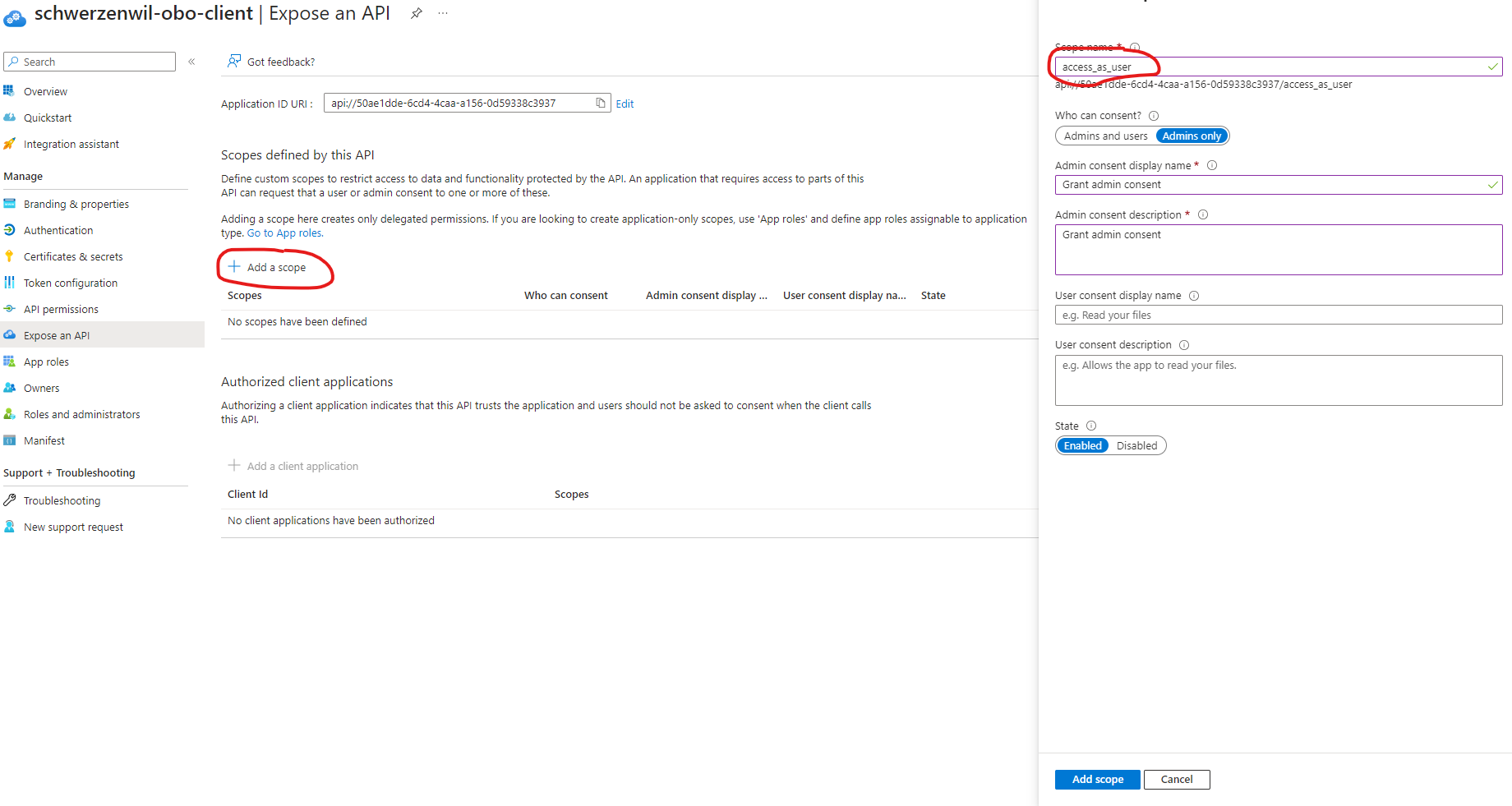Click info icon beside Admin consent display name
This screenshot has width=1512, height=806.
point(1212,165)
